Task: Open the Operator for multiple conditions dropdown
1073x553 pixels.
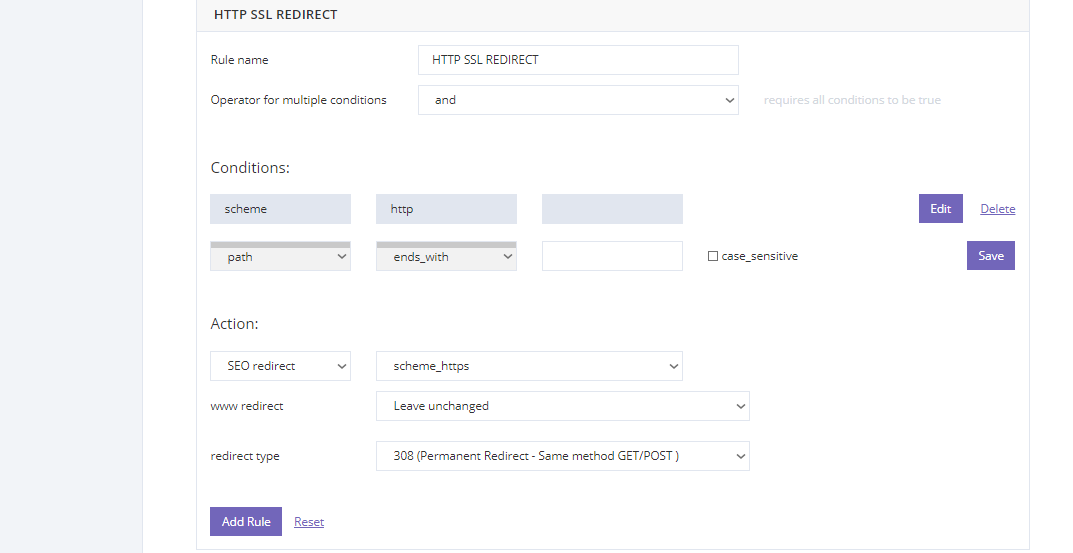Action: (x=578, y=100)
